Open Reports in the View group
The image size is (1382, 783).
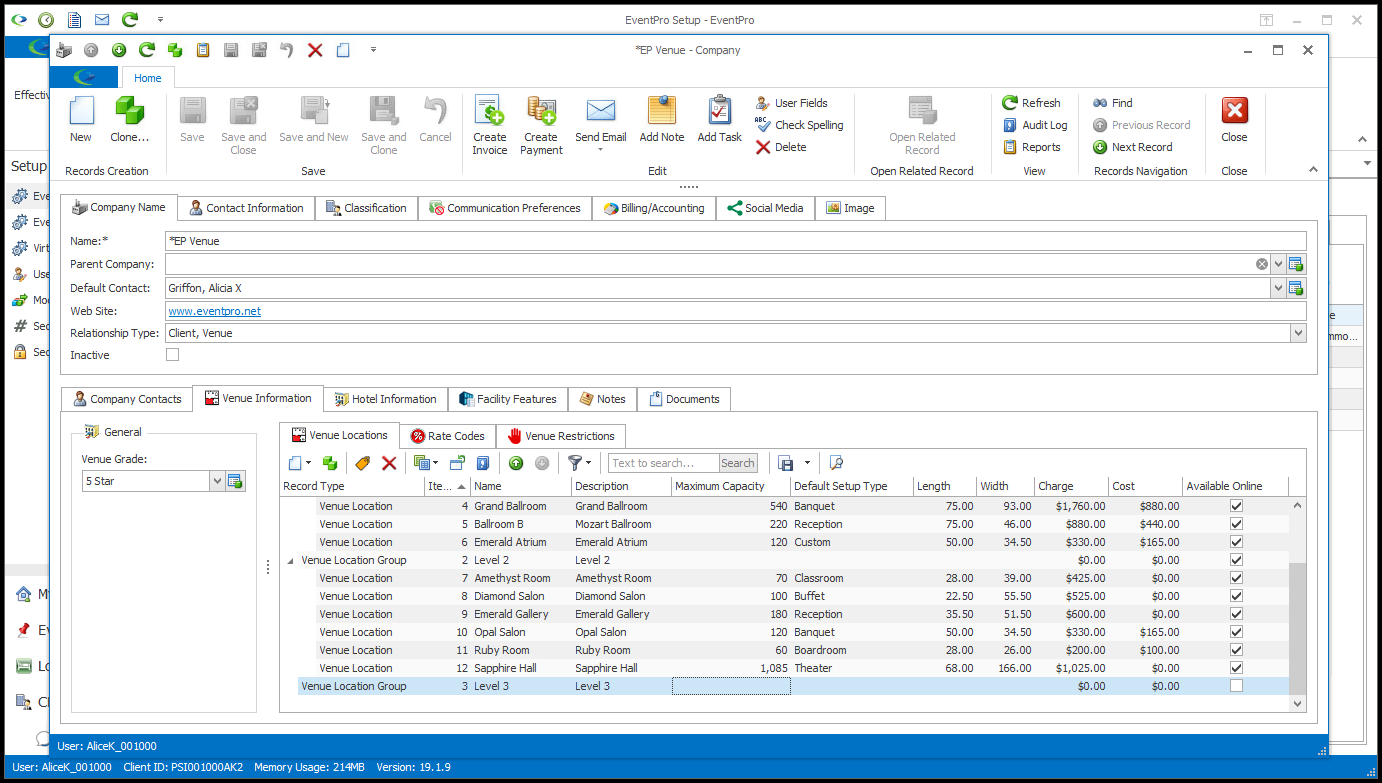1031,147
